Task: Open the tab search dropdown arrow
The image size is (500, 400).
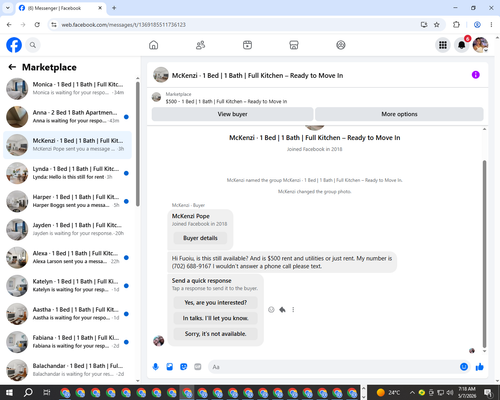Action: coord(8,8)
